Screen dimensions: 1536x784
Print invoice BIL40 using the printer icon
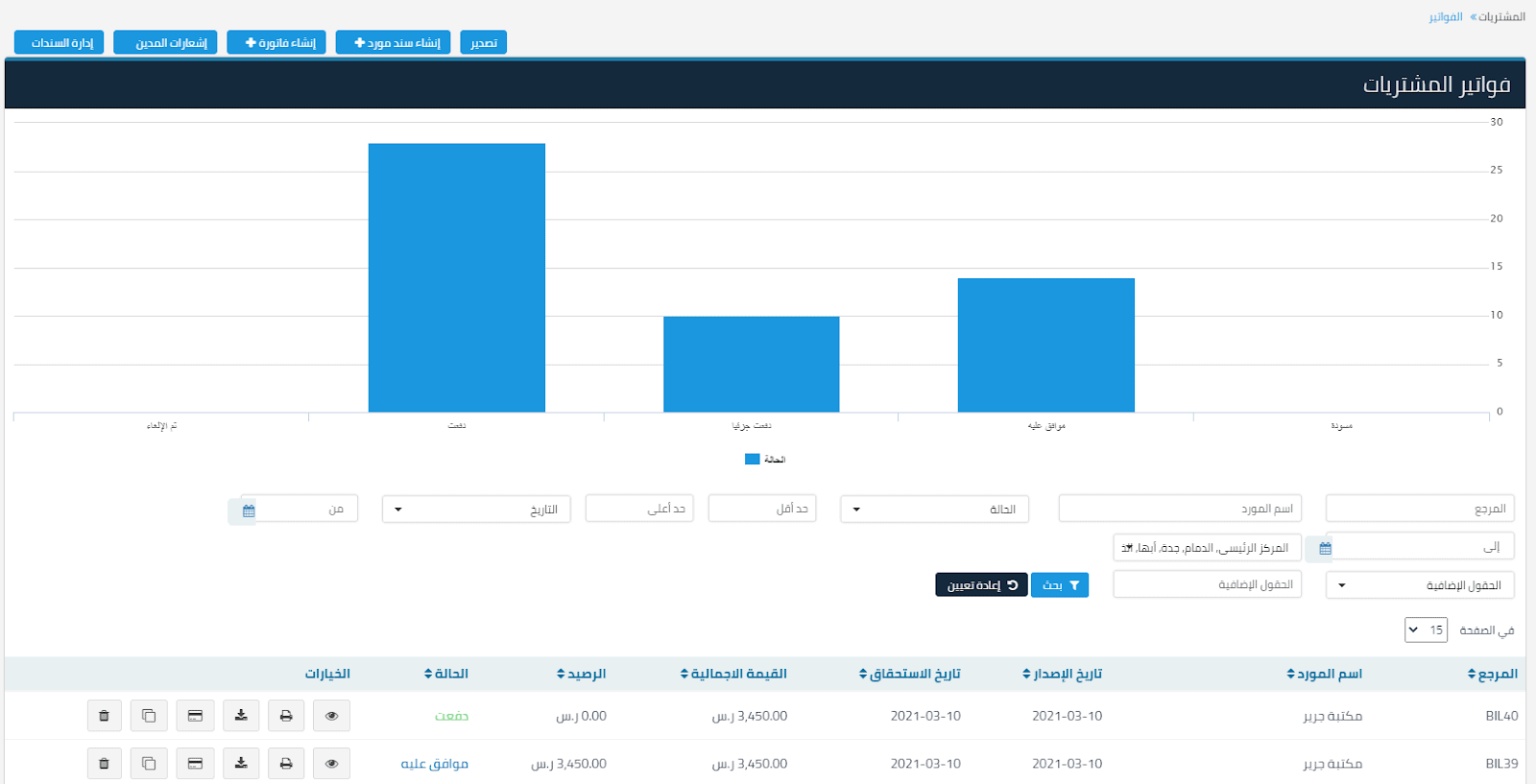286,716
